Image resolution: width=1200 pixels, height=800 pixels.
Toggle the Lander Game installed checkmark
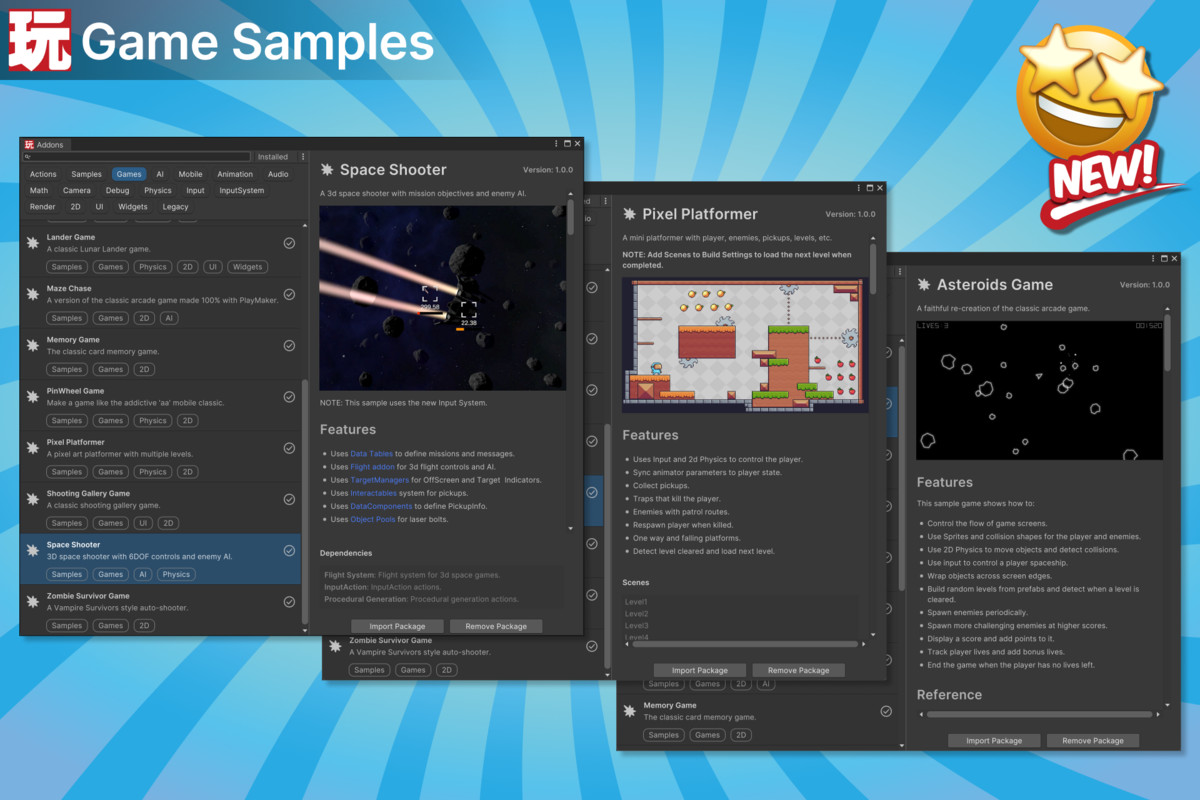click(x=289, y=243)
